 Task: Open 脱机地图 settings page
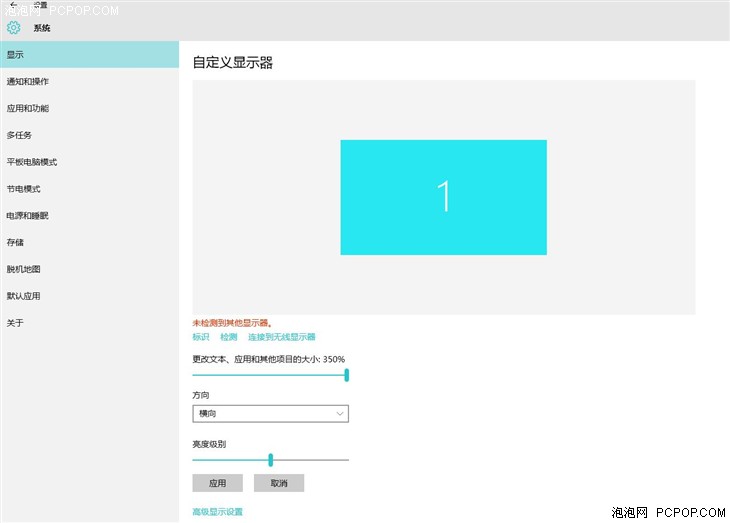click(x=89, y=269)
